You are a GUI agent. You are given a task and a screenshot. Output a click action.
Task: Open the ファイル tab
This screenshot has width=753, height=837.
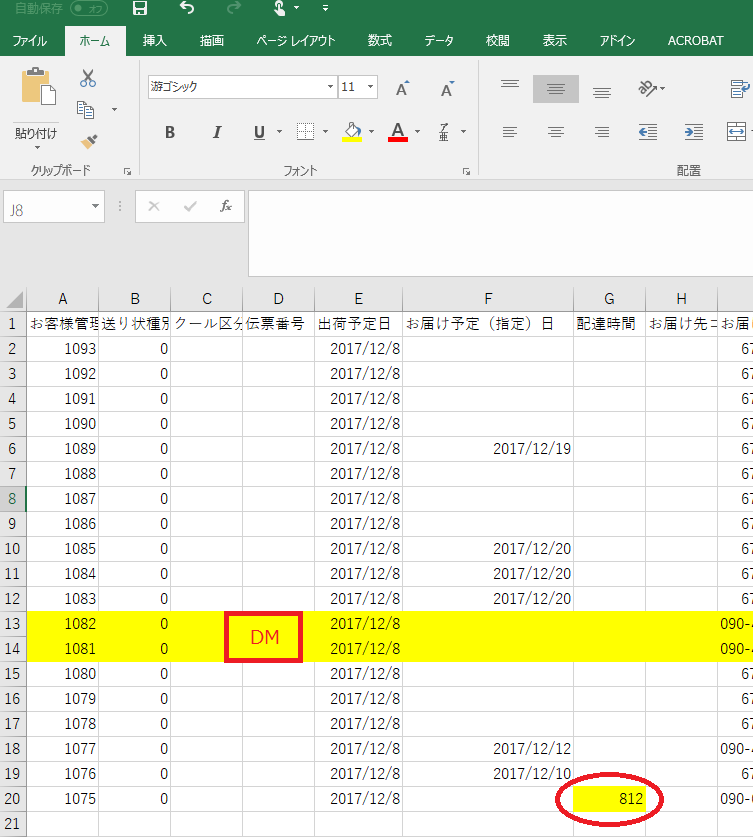(x=29, y=41)
